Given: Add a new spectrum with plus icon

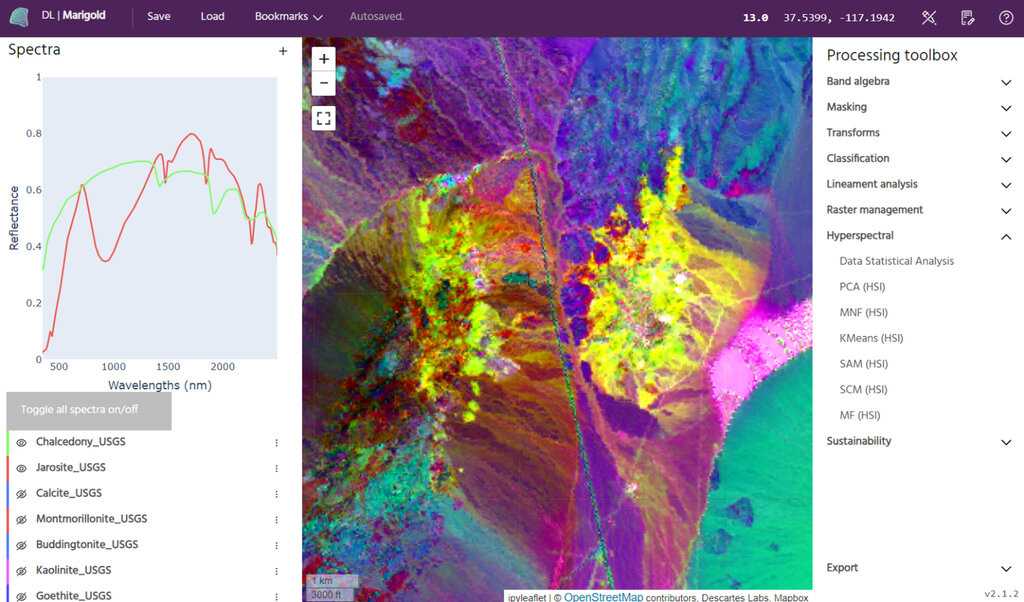Looking at the screenshot, I should tap(283, 51).
